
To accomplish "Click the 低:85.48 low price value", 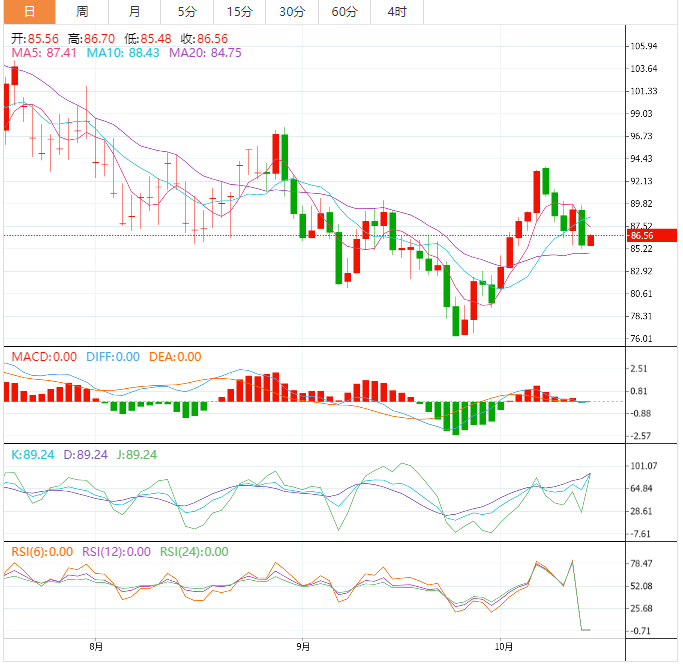I will (x=148, y=39).
